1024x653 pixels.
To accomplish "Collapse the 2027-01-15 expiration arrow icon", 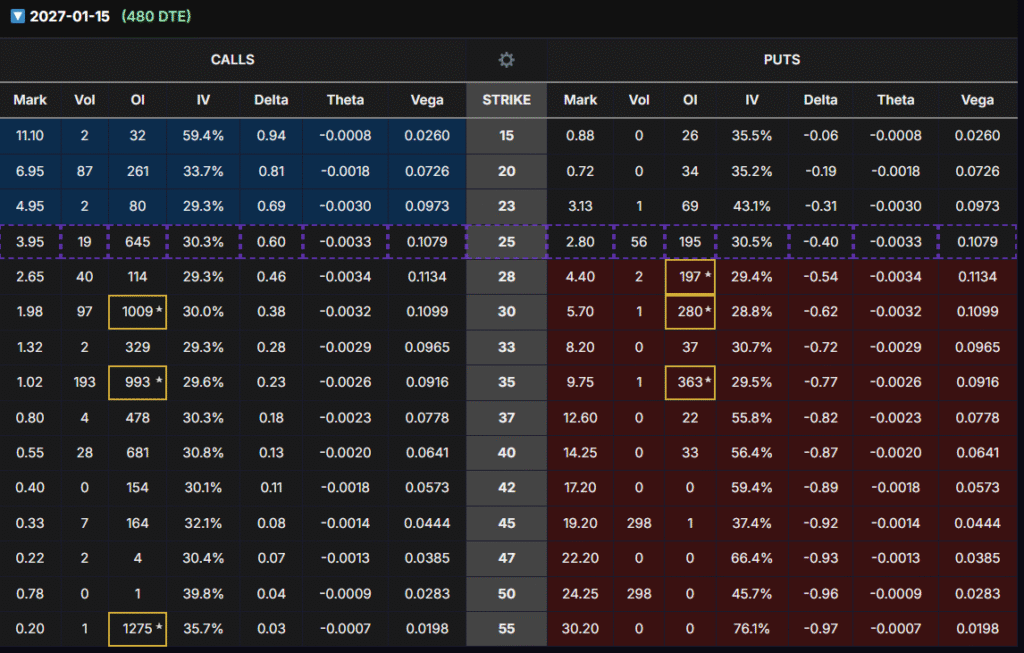I will [x=17, y=17].
